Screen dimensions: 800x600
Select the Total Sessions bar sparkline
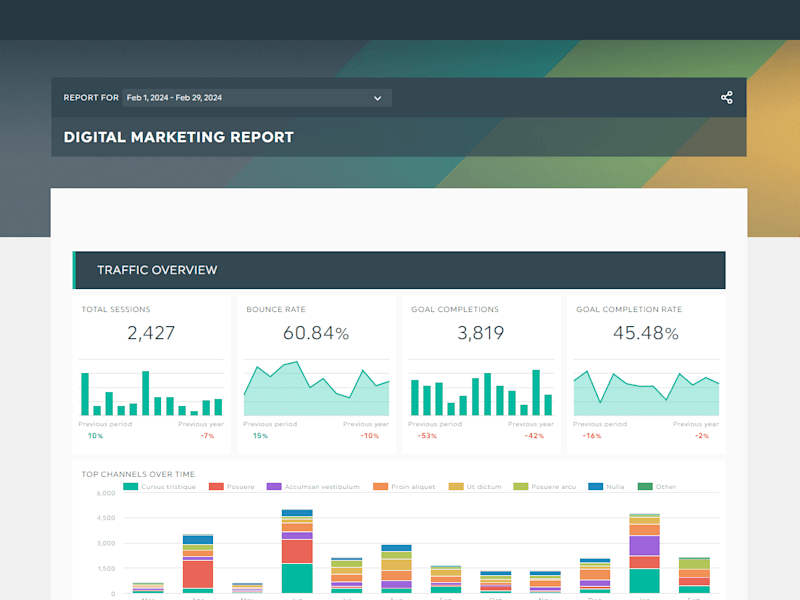coord(152,392)
